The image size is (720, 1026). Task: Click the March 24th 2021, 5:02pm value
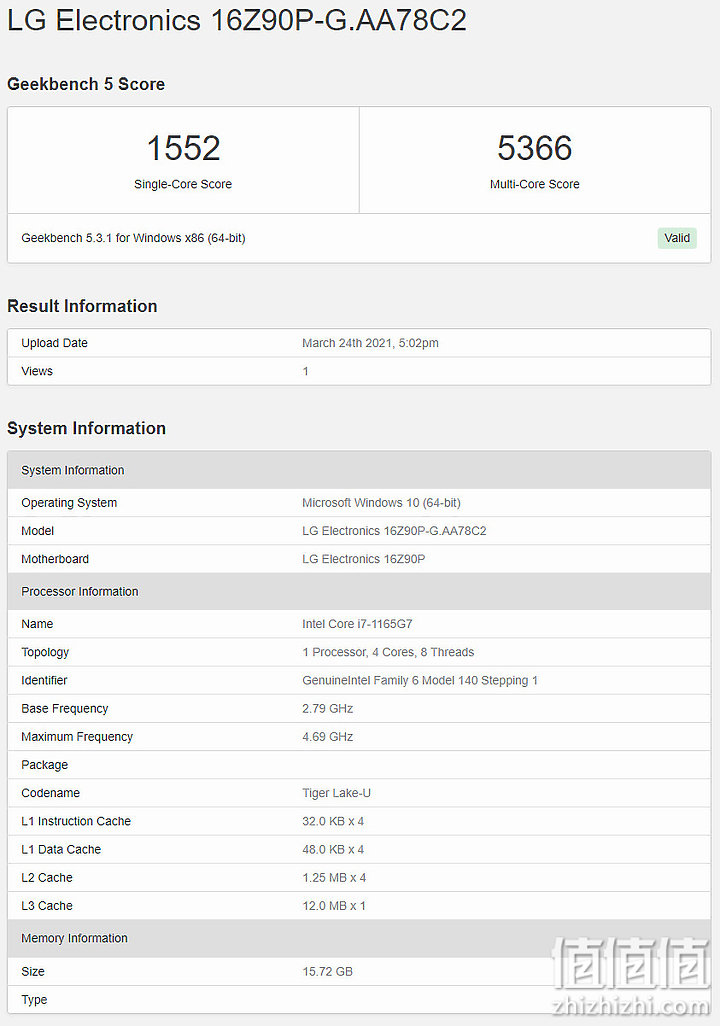coord(370,343)
